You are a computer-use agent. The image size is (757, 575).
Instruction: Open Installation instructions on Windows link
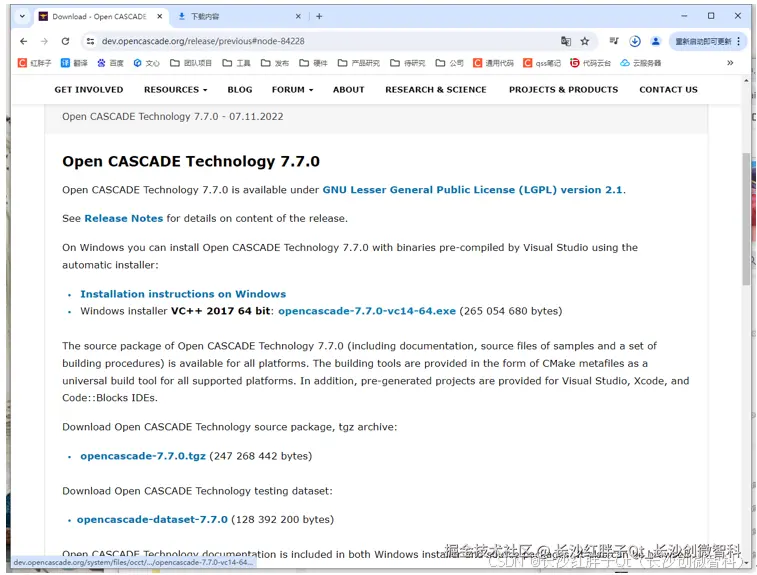183,294
